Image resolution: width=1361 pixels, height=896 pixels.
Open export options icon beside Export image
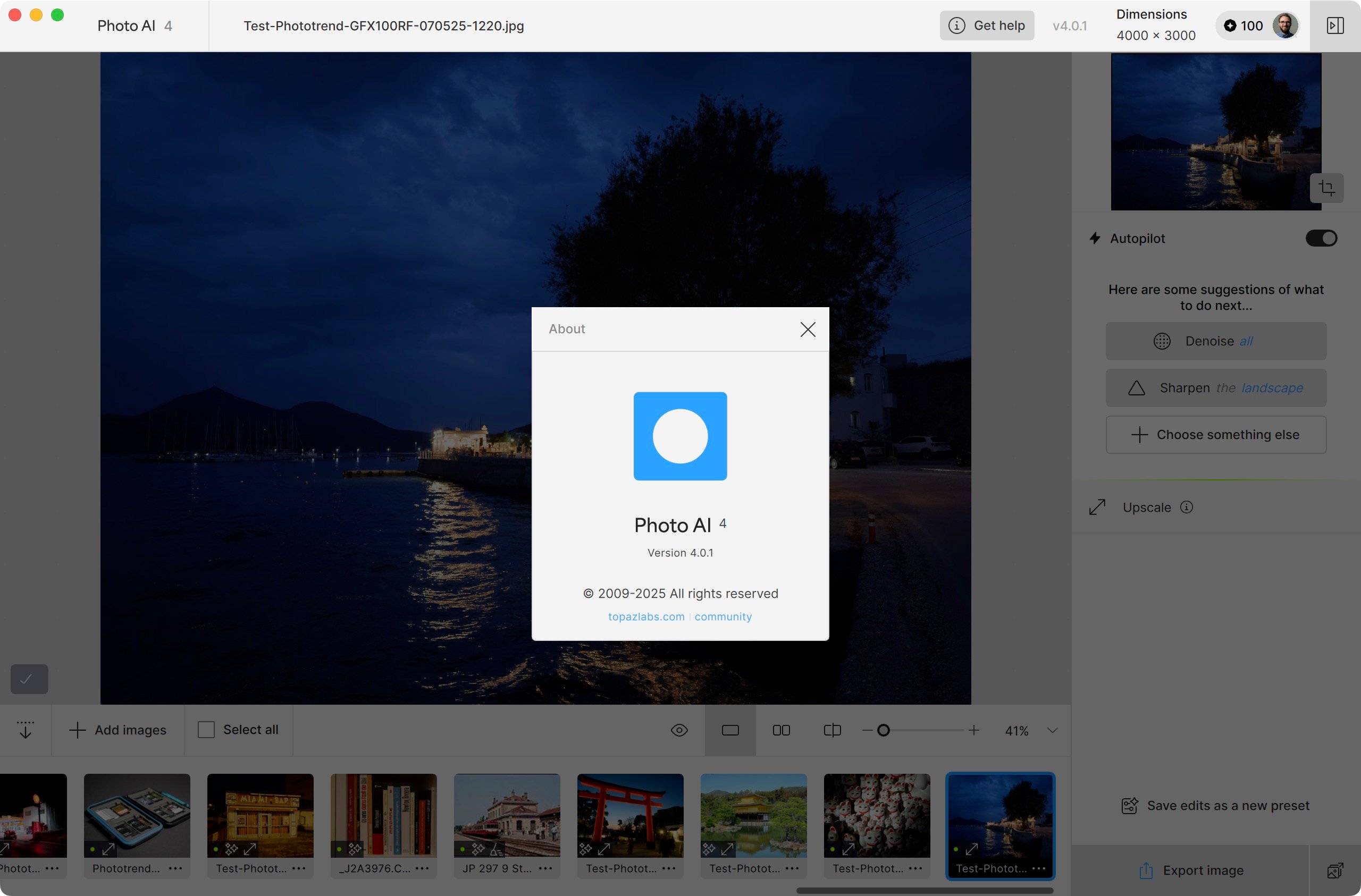coord(1335,870)
